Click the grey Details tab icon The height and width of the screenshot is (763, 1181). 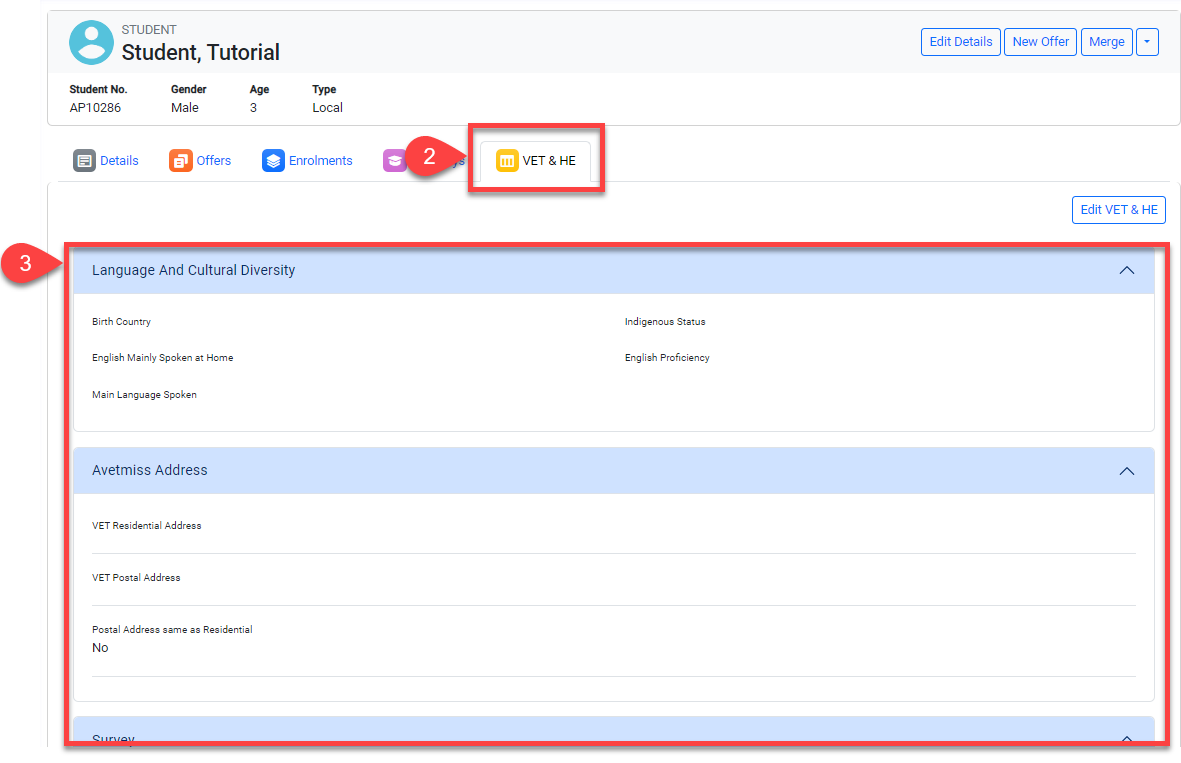pos(85,161)
